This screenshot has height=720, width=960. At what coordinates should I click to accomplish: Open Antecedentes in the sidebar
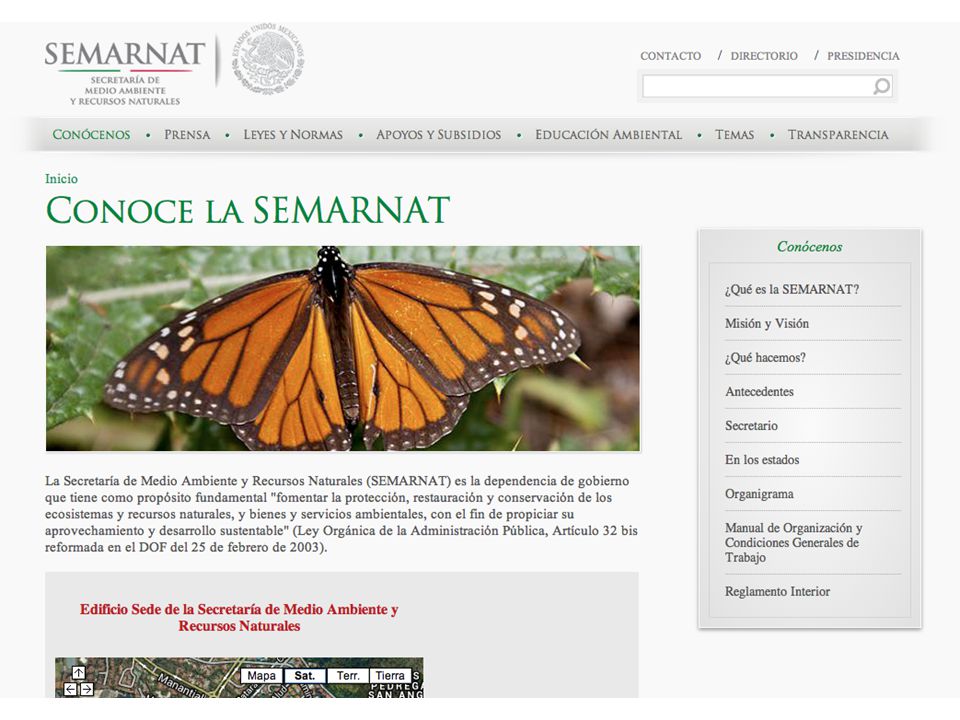click(x=759, y=392)
